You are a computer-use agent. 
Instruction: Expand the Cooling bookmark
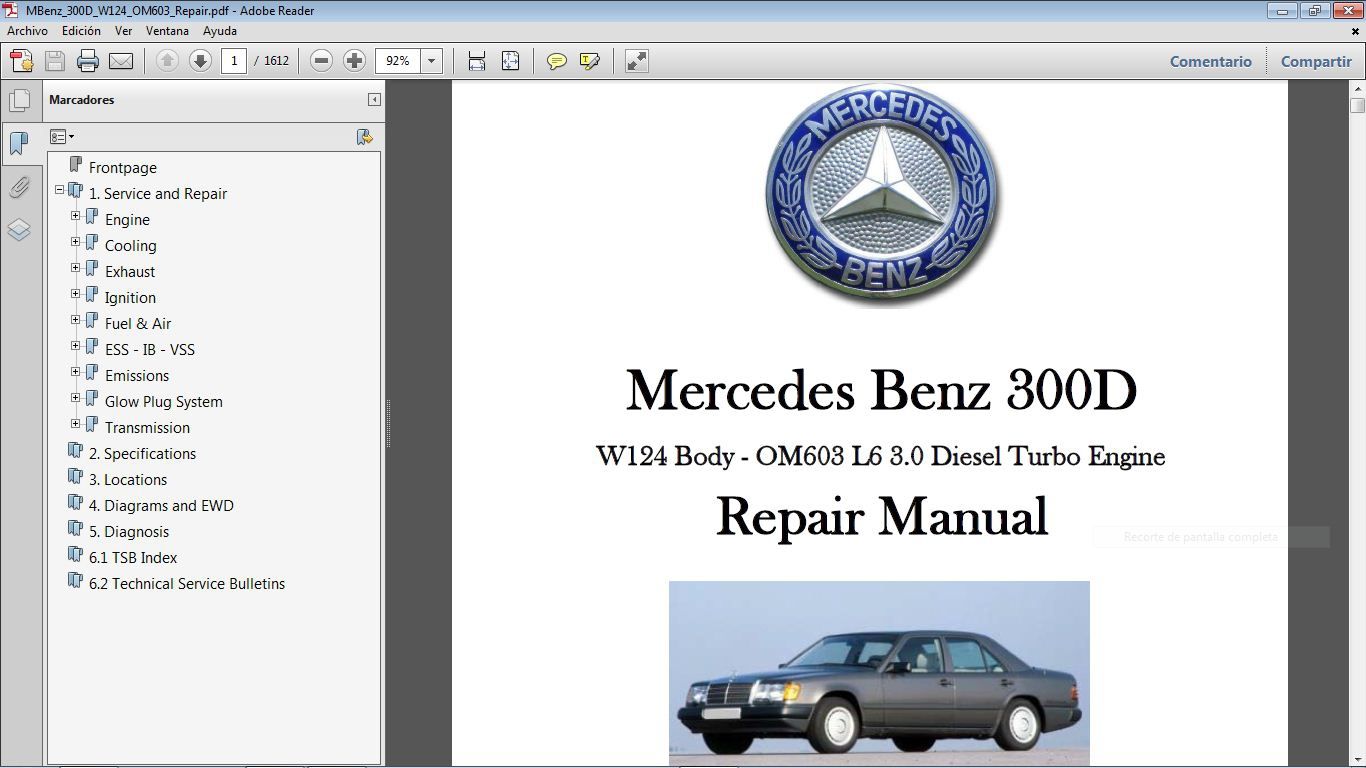coord(76,242)
